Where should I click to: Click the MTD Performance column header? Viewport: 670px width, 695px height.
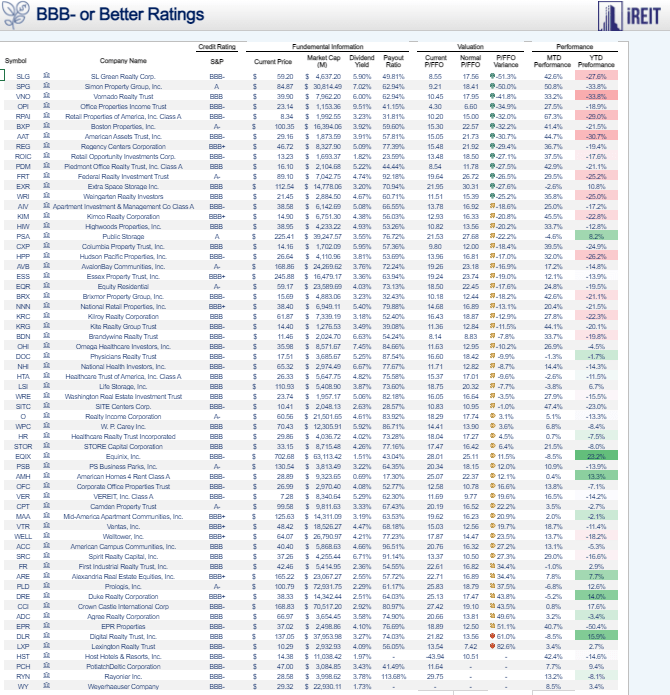[553, 61]
